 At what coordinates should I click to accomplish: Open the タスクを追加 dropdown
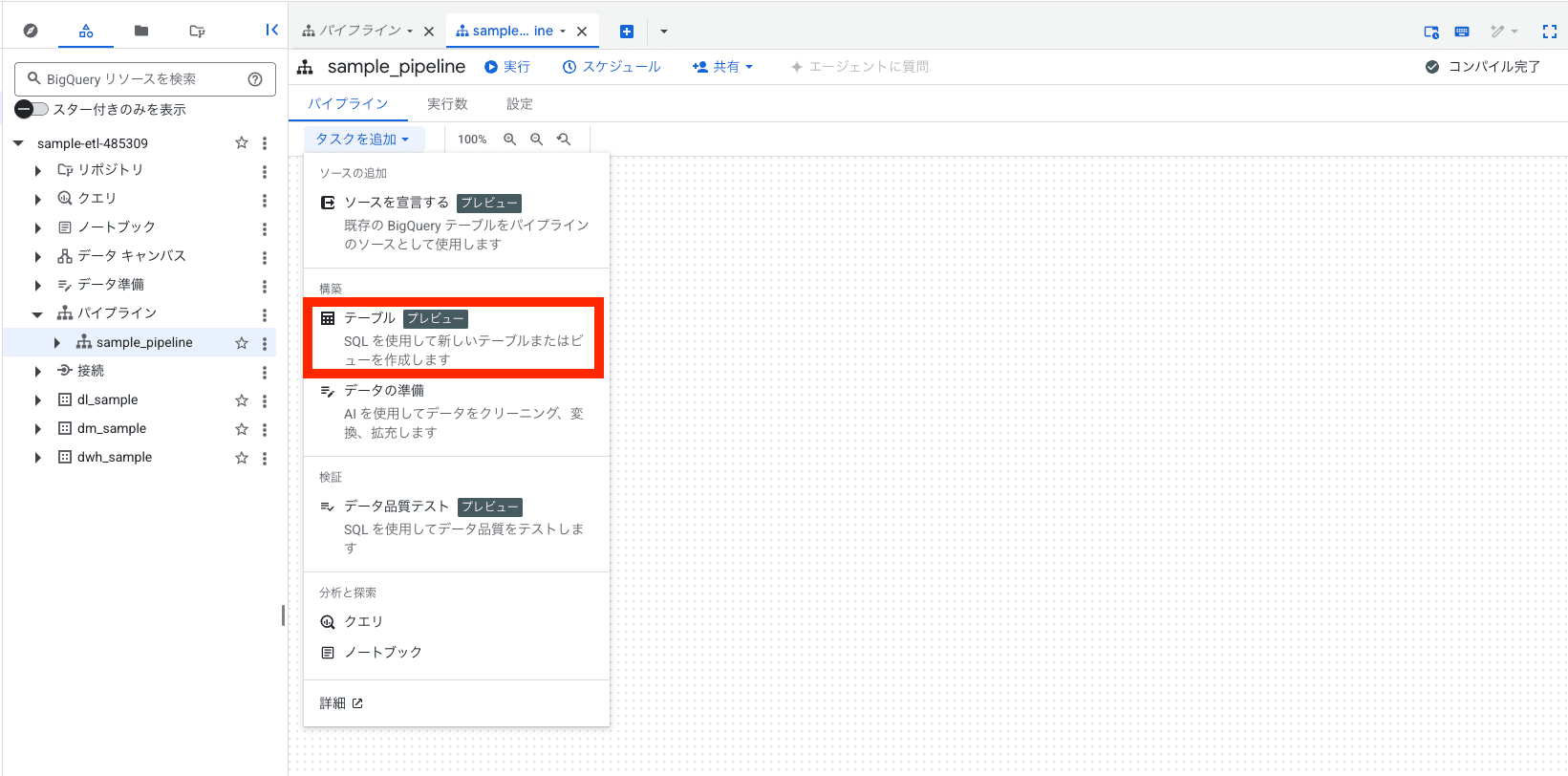363,140
